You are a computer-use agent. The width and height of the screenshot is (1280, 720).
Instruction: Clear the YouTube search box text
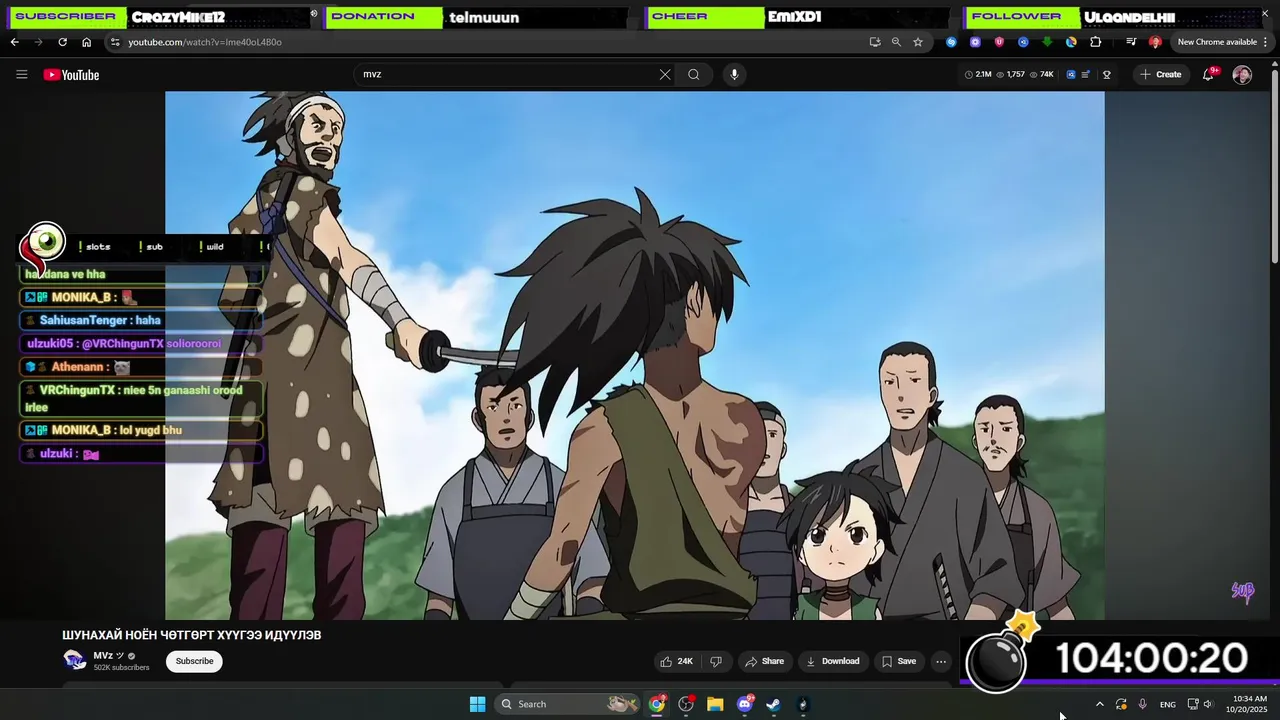coord(665,74)
